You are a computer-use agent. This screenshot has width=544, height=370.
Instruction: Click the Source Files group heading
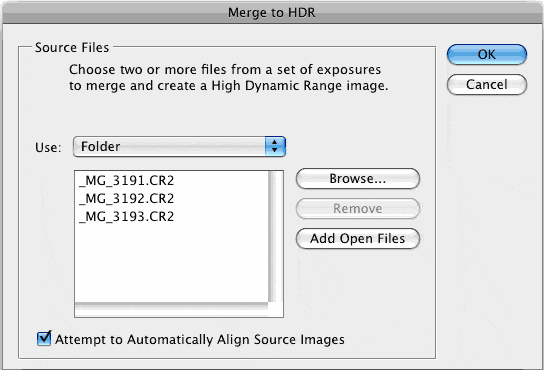(72, 48)
